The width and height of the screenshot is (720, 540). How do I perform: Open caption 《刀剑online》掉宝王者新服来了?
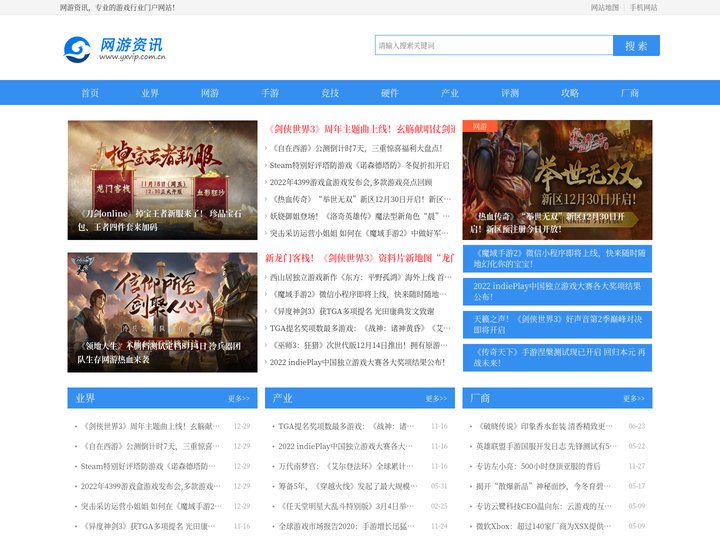[159, 220]
